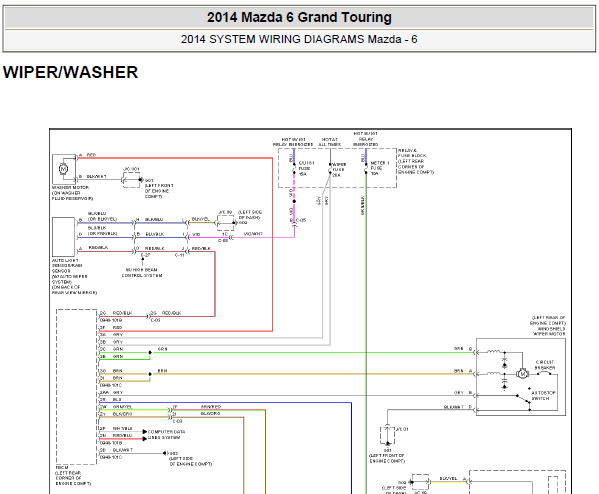Image resolution: width=599 pixels, height=494 pixels.
Task: Click the METER 1 FUSE 10A label
Action: 380,168
